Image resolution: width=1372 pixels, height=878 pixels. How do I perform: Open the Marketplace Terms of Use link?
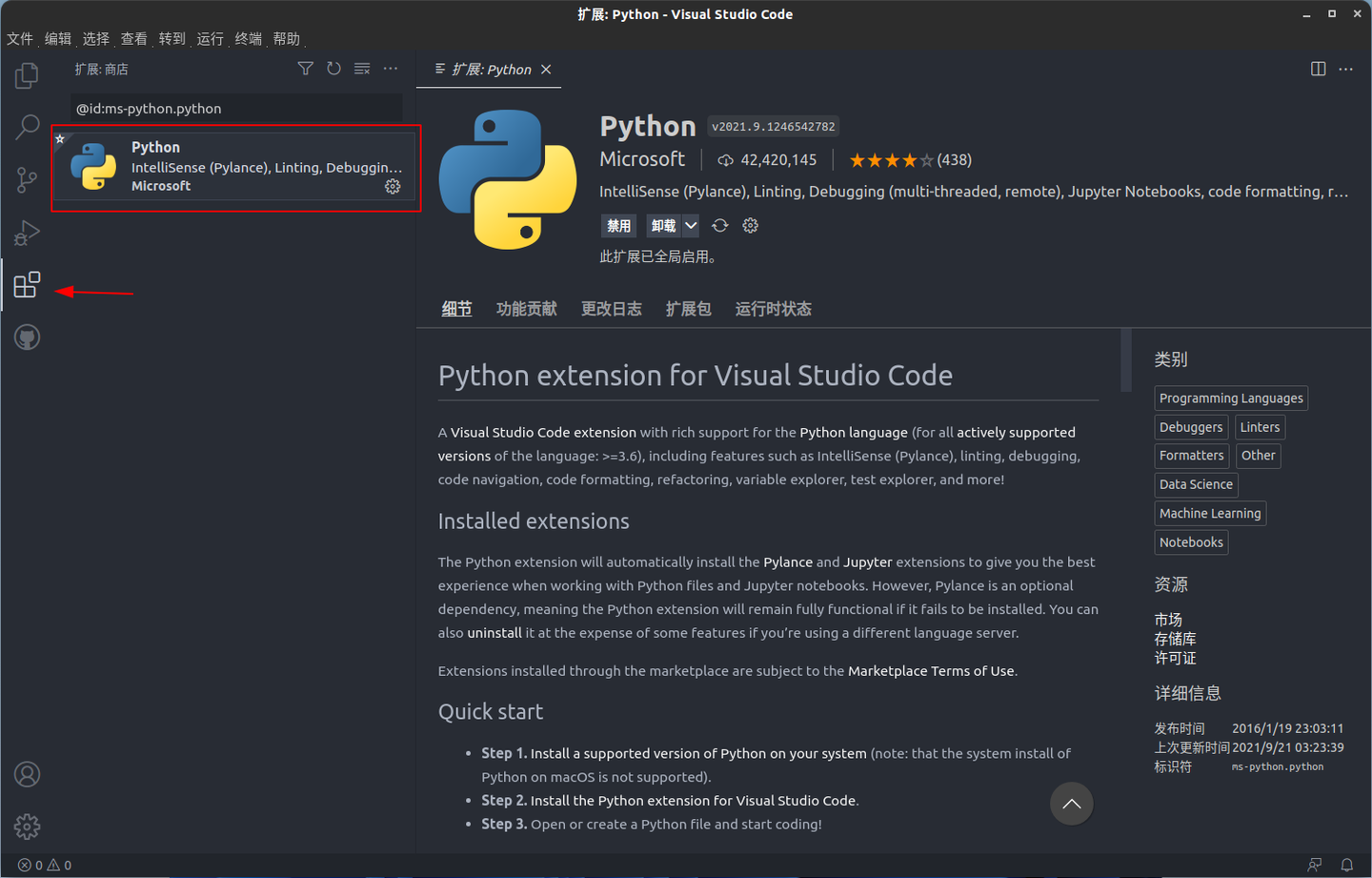click(931, 670)
